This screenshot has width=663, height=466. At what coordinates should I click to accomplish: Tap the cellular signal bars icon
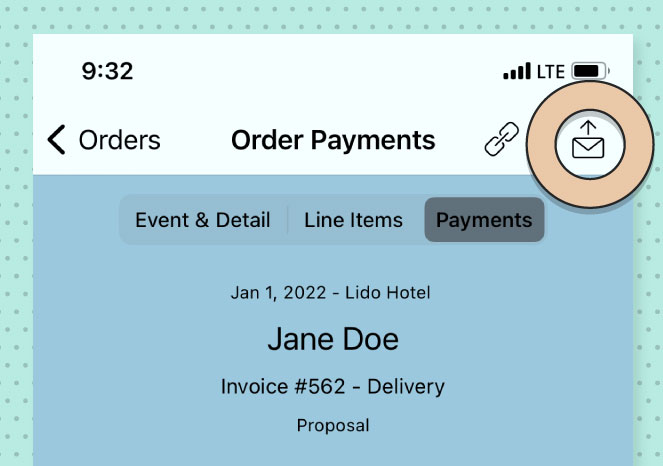517,71
